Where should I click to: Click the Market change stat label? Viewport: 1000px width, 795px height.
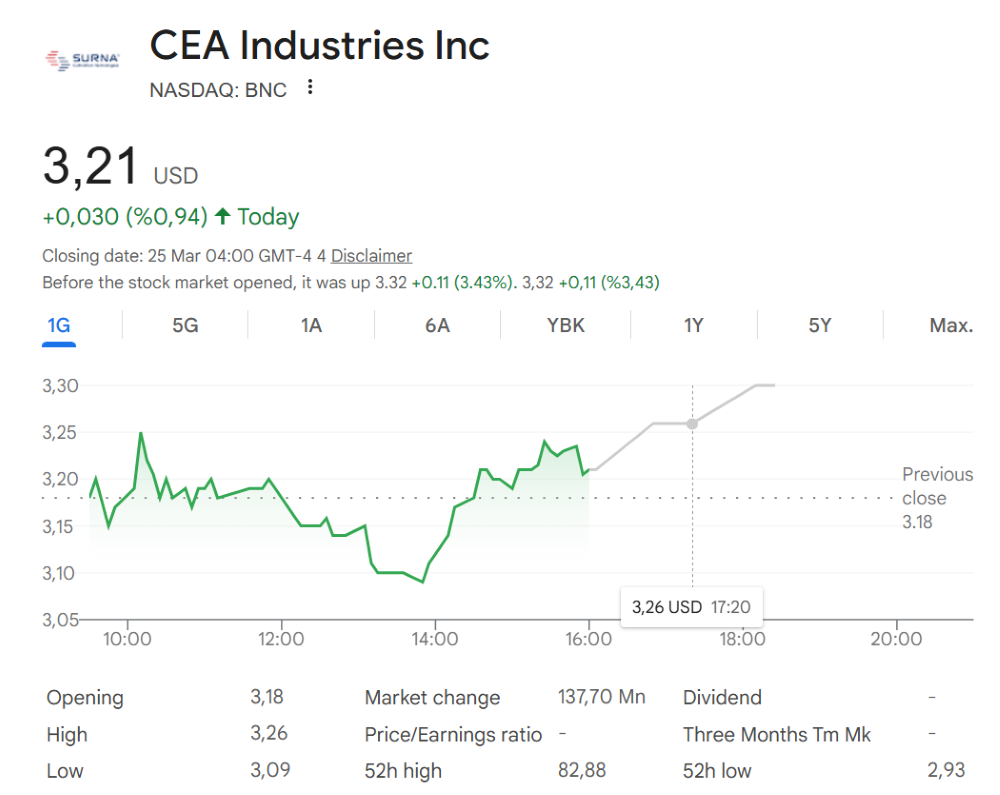(432, 698)
